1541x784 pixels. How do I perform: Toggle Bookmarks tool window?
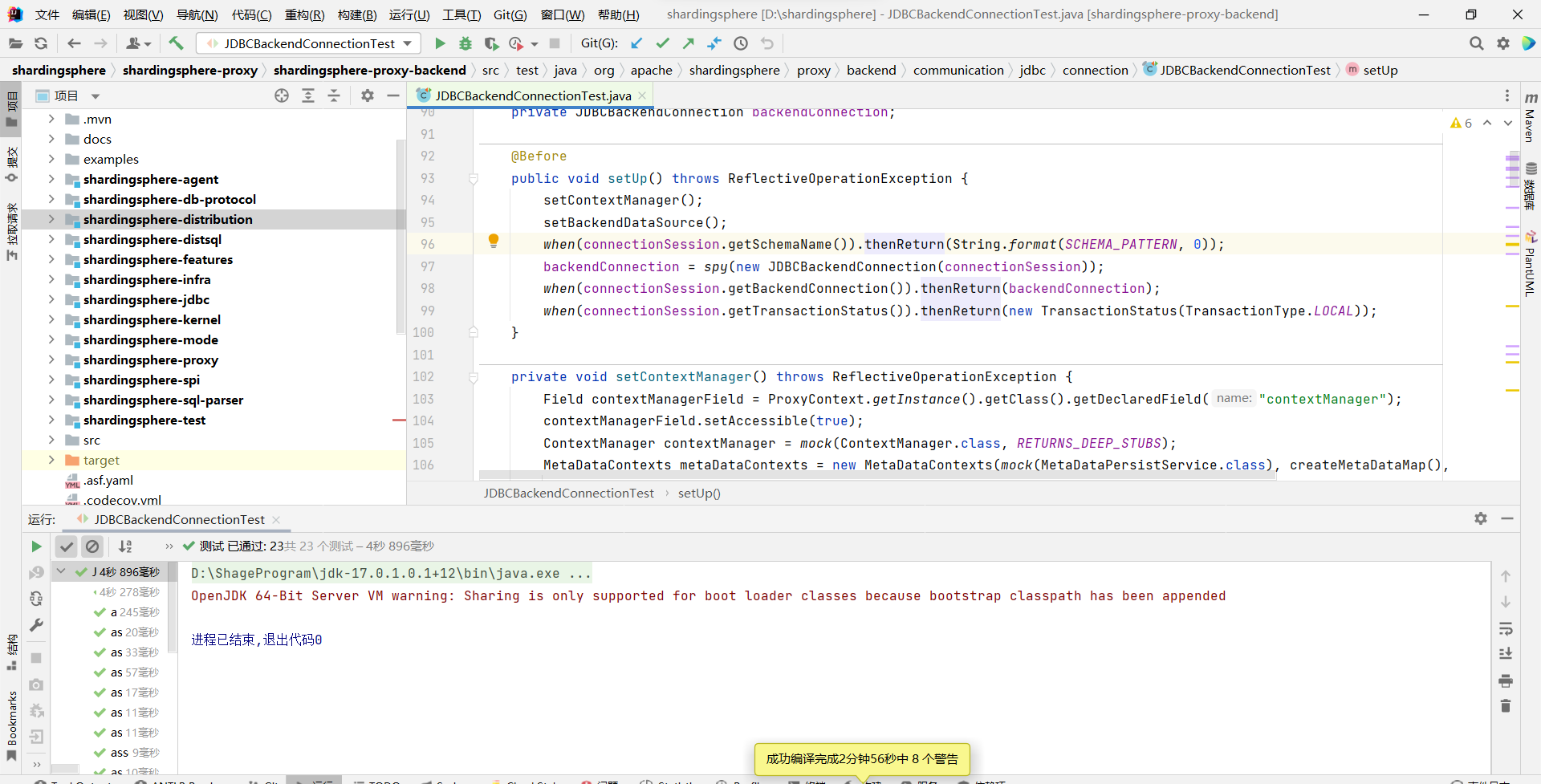point(12,725)
